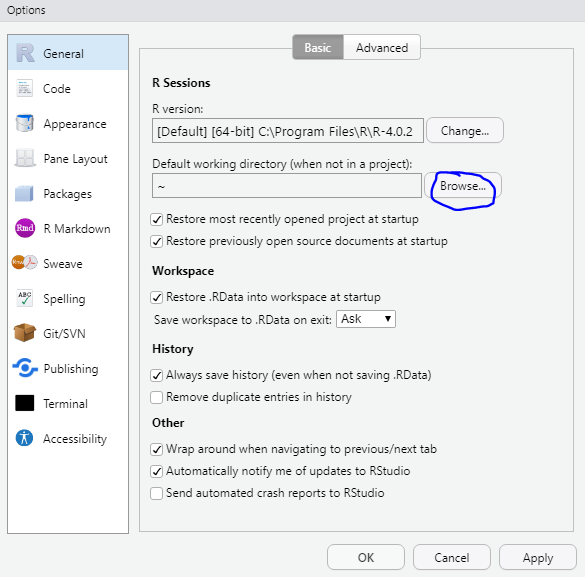Go to the Appearance settings label
The width and height of the screenshot is (585, 577).
[x=75, y=124]
